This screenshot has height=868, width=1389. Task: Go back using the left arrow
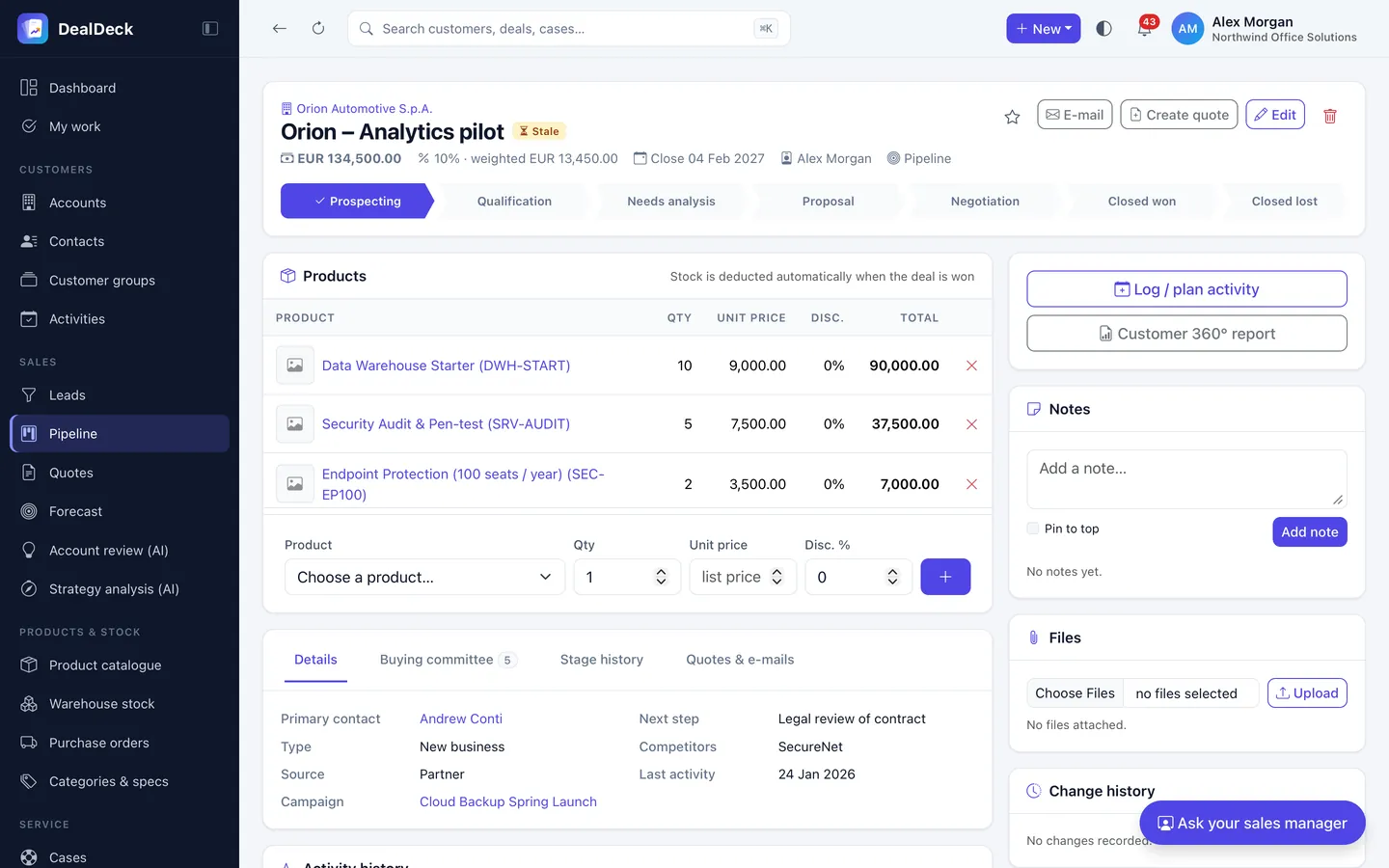pyautogui.click(x=280, y=29)
